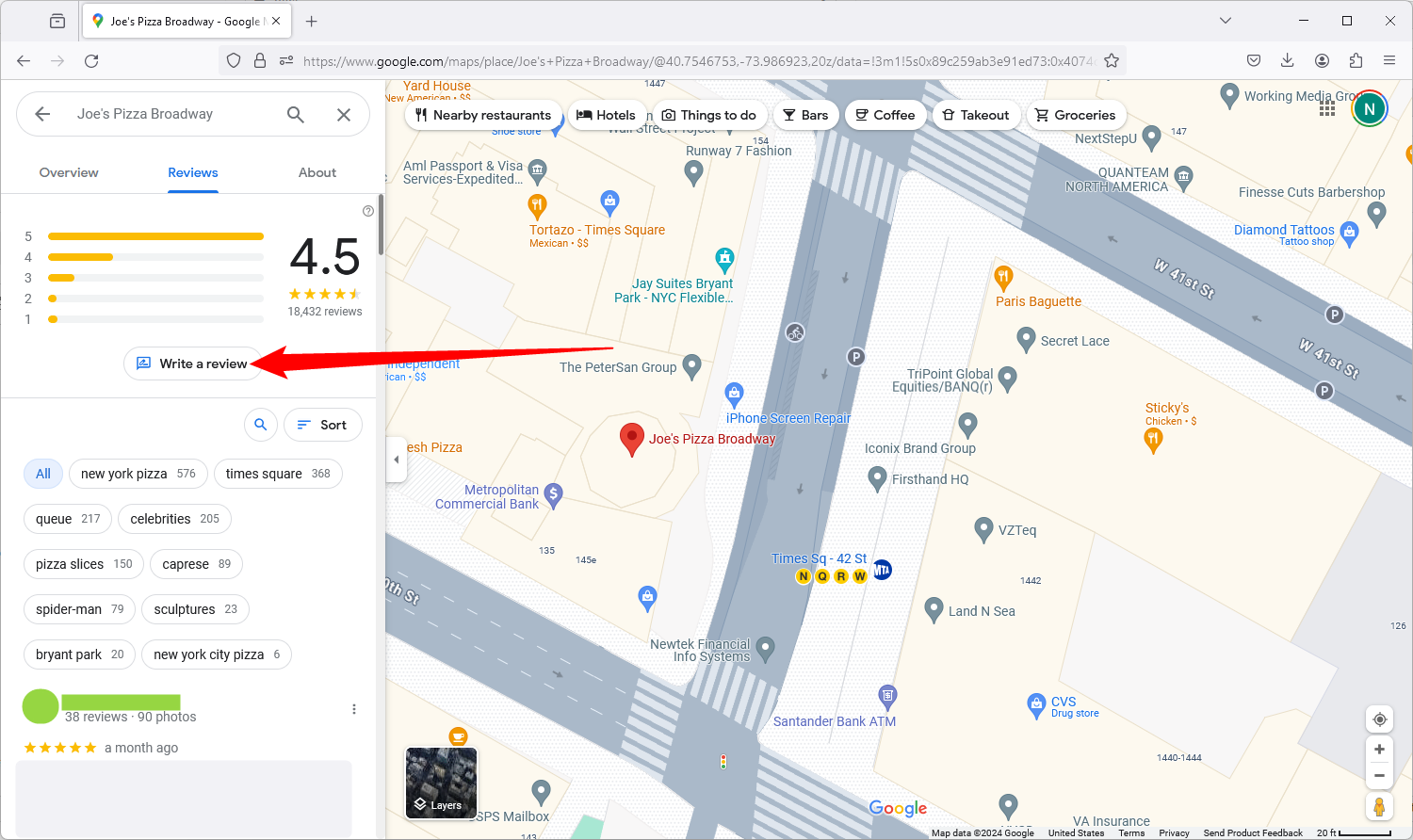Switch to the Overview tab
The height and width of the screenshot is (840, 1413).
pos(69,172)
